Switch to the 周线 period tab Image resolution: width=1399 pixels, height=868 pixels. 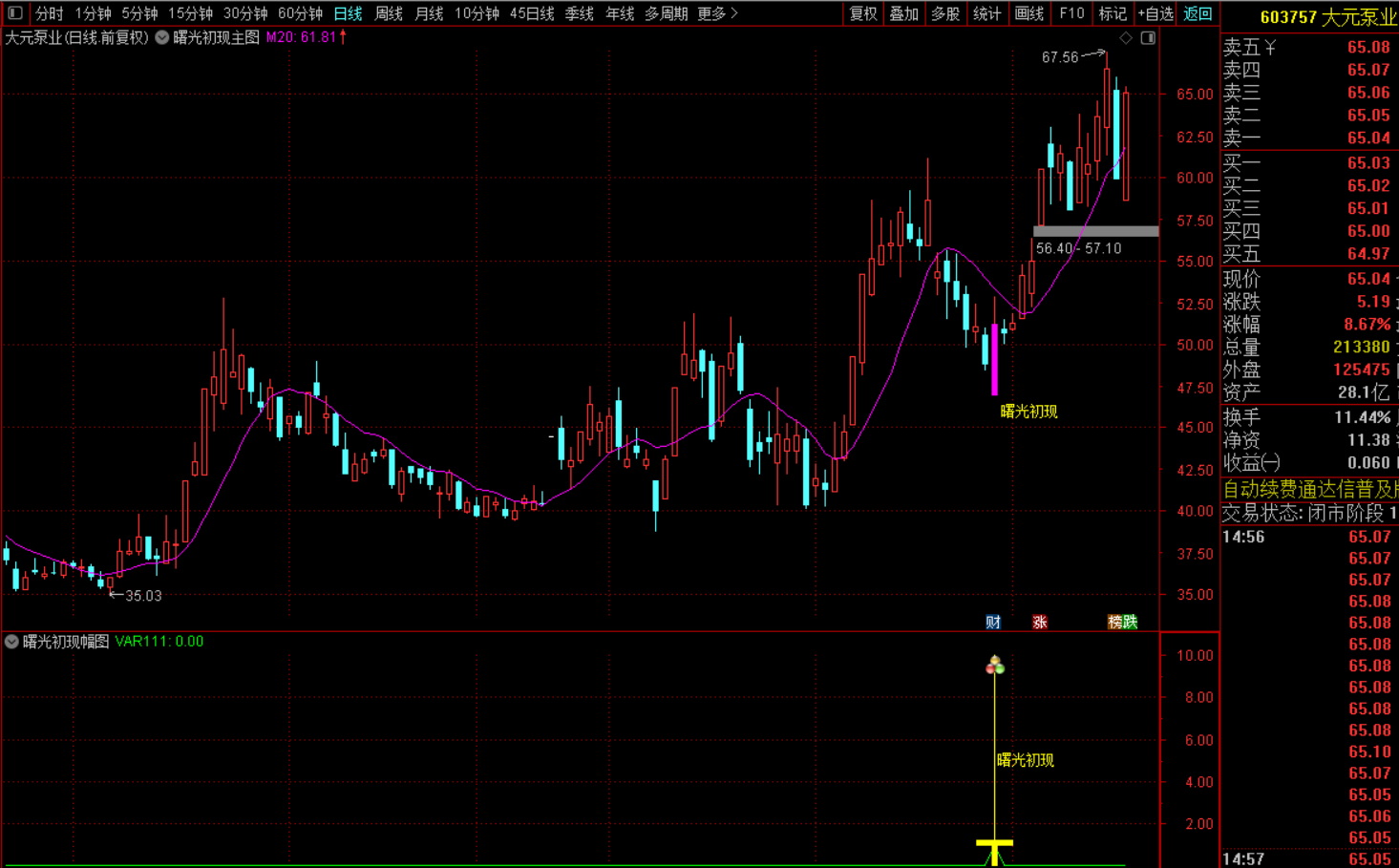[389, 13]
